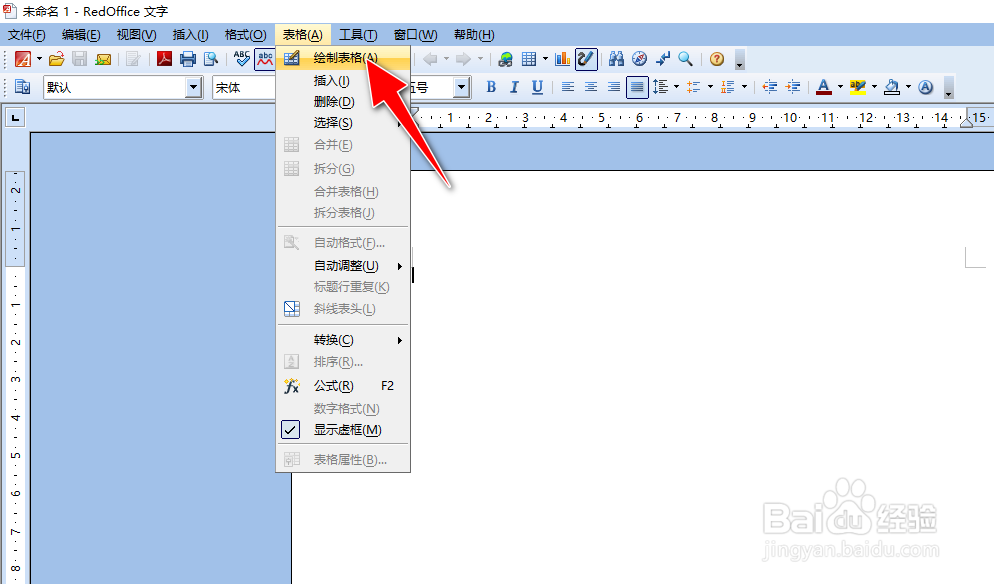Screen dimensions: 994x584
Task: Print the document via the printer icon
Action: click(x=187, y=58)
